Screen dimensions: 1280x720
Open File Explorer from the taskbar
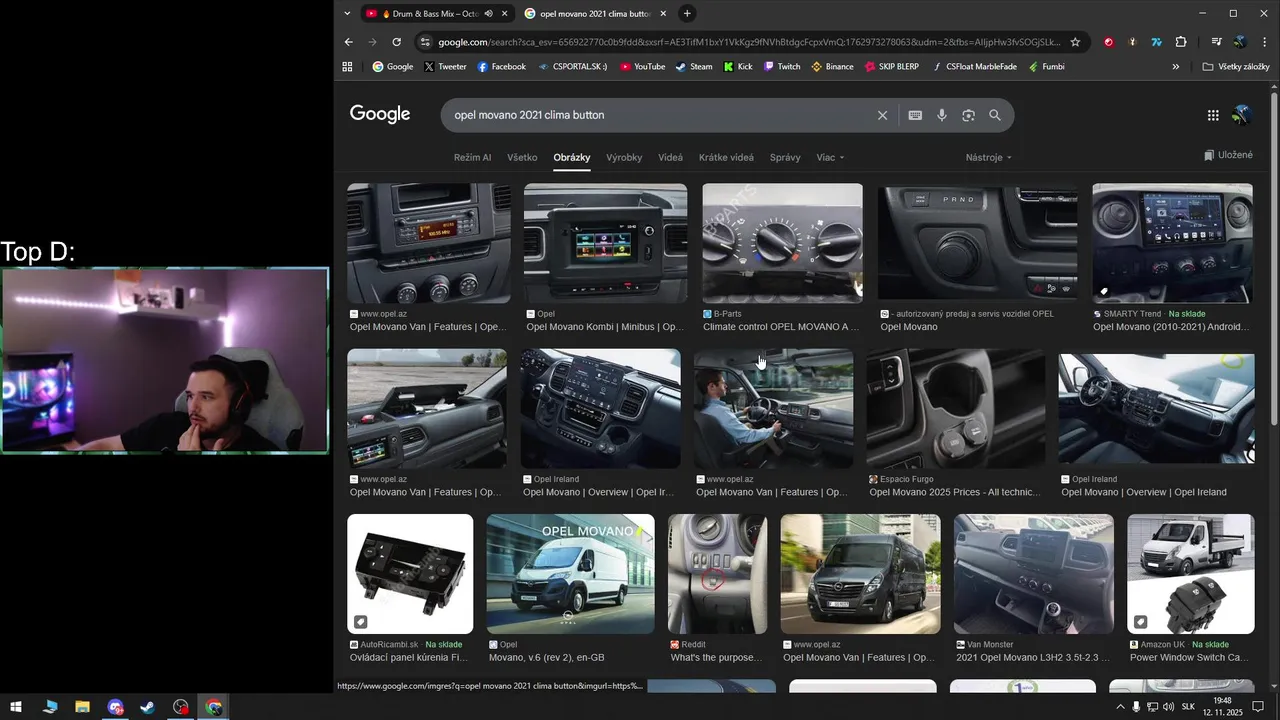[82, 707]
